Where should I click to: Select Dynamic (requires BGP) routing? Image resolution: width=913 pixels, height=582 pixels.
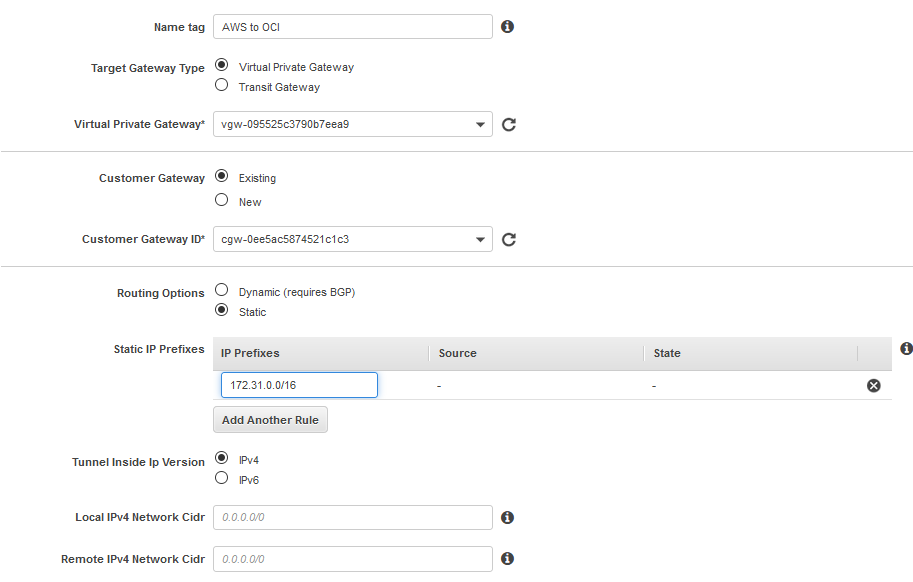(x=222, y=291)
